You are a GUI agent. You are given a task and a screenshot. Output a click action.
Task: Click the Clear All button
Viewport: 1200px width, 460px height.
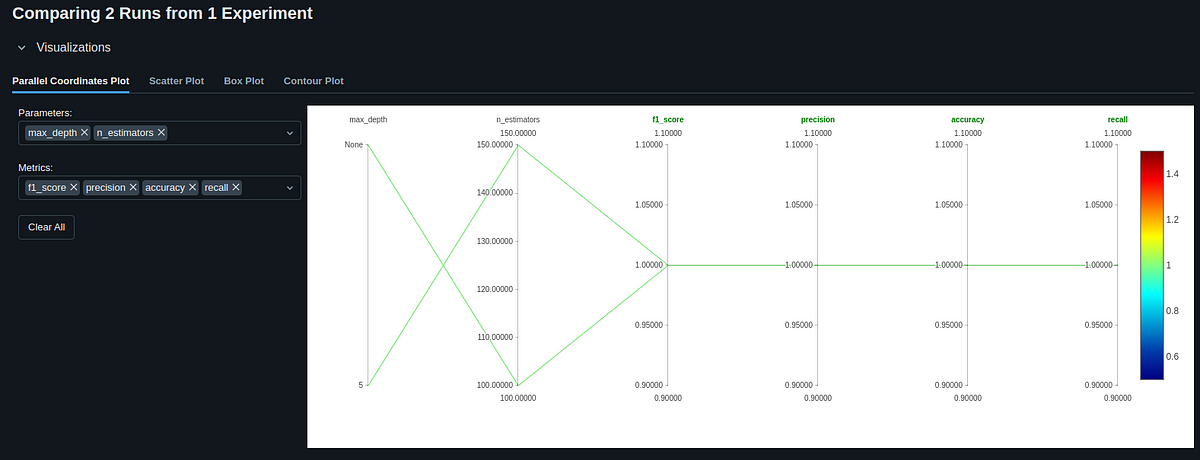(46, 227)
